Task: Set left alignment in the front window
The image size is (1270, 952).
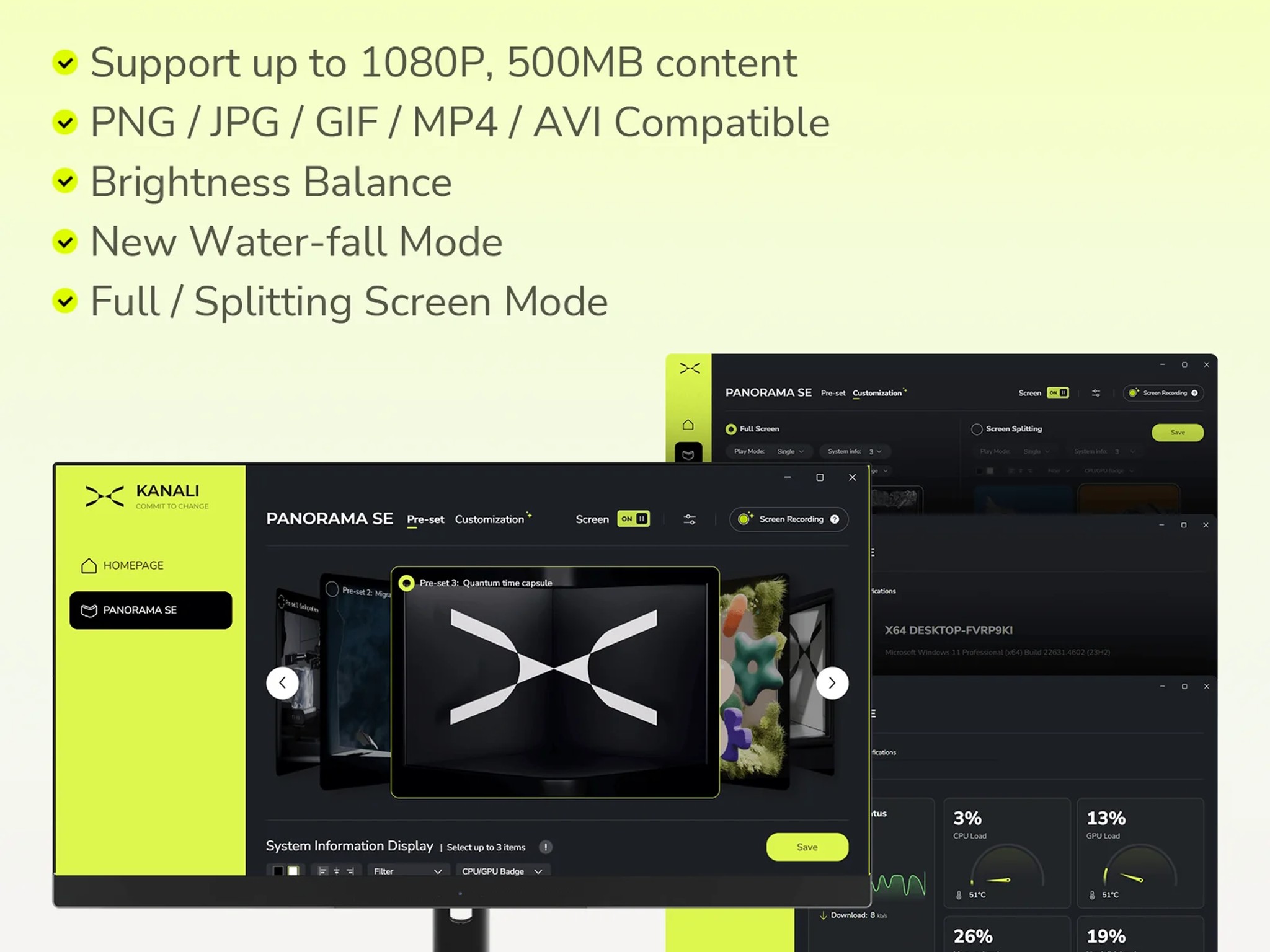Action: point(322,871)
